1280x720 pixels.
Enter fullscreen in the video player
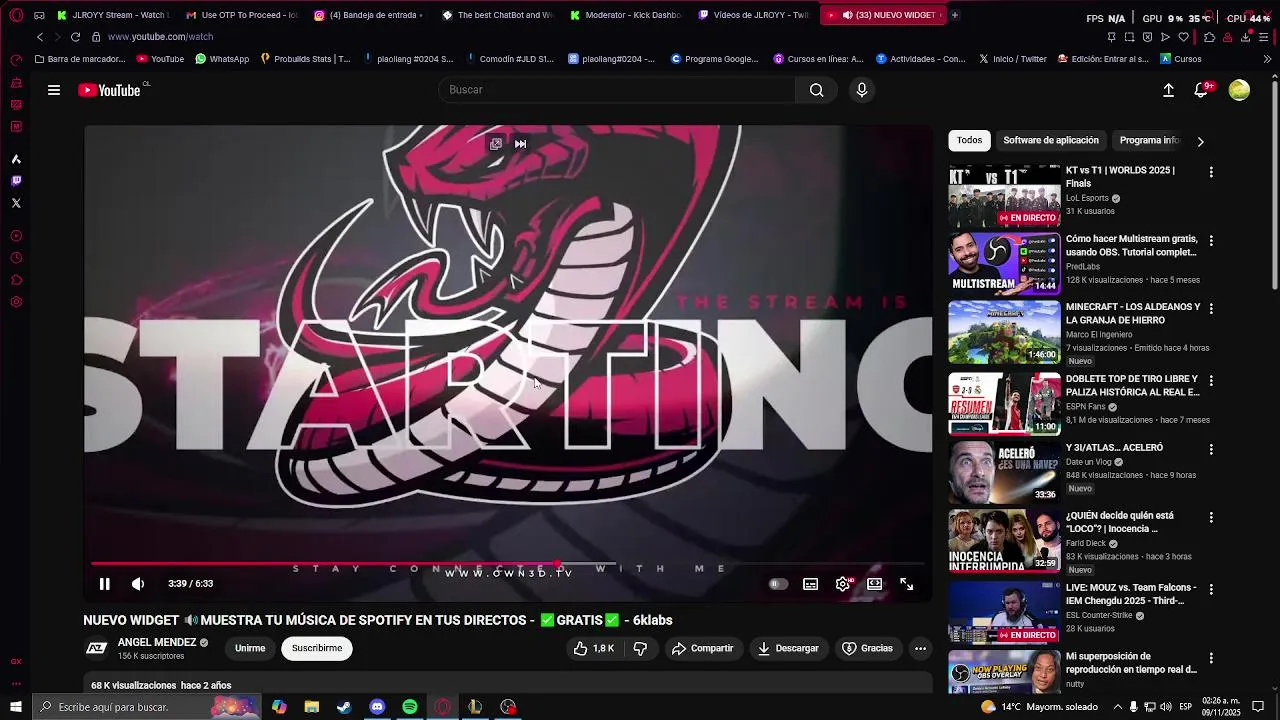(x=907, y=584)
